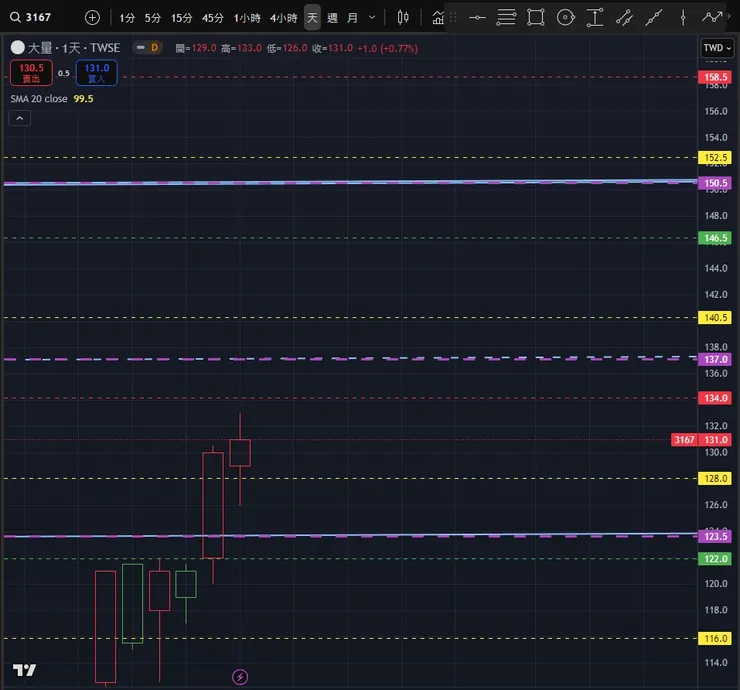The width and height of the screenshot is (740, 690).
Task: Click the +1.0 (+0.77%) change value
Action: (x=387, y=48)
